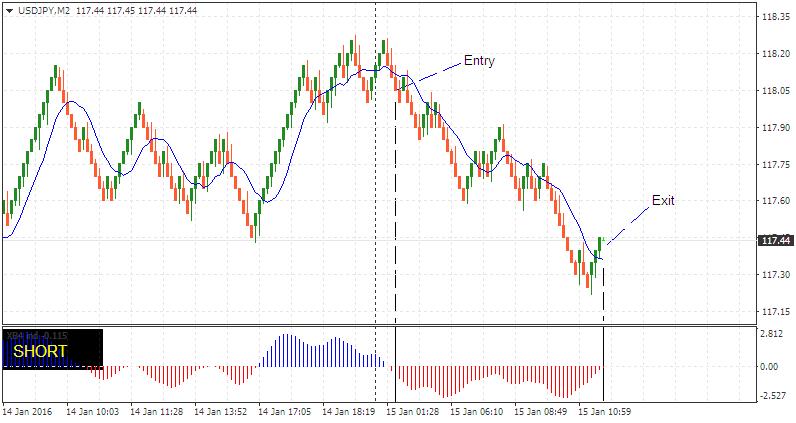Select the 2.812 indicator scale label
The image size is (796, 423).
[x=774, y=333]
